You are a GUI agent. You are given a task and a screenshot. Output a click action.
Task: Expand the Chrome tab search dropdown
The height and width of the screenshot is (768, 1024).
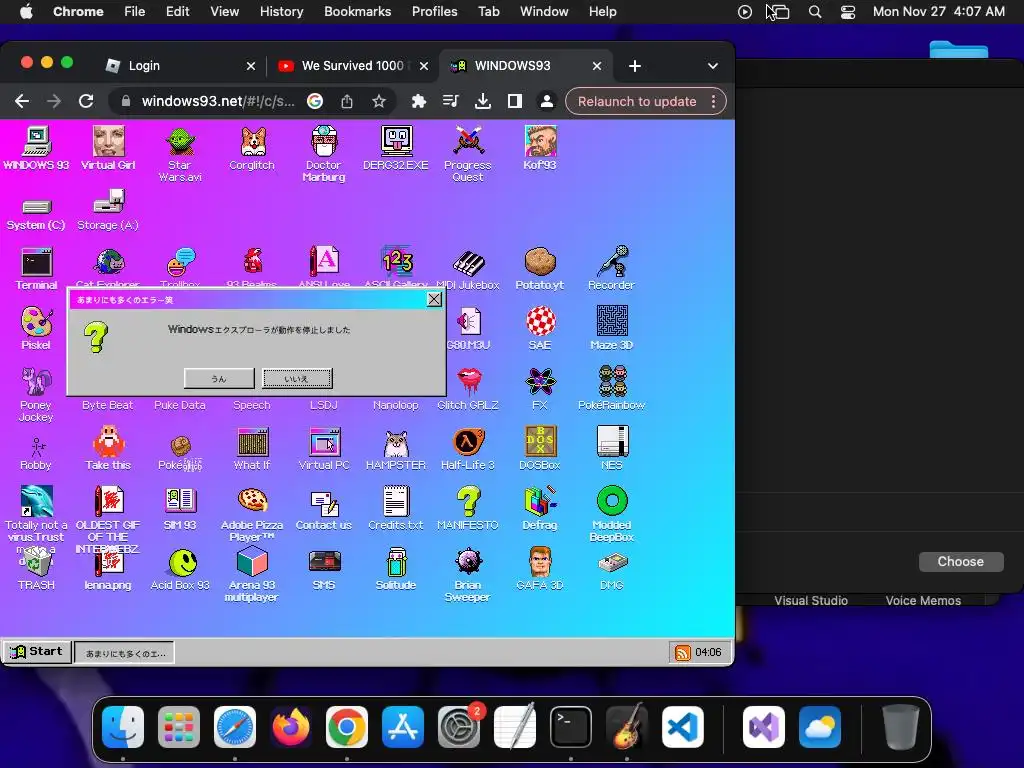pos(712,66)
